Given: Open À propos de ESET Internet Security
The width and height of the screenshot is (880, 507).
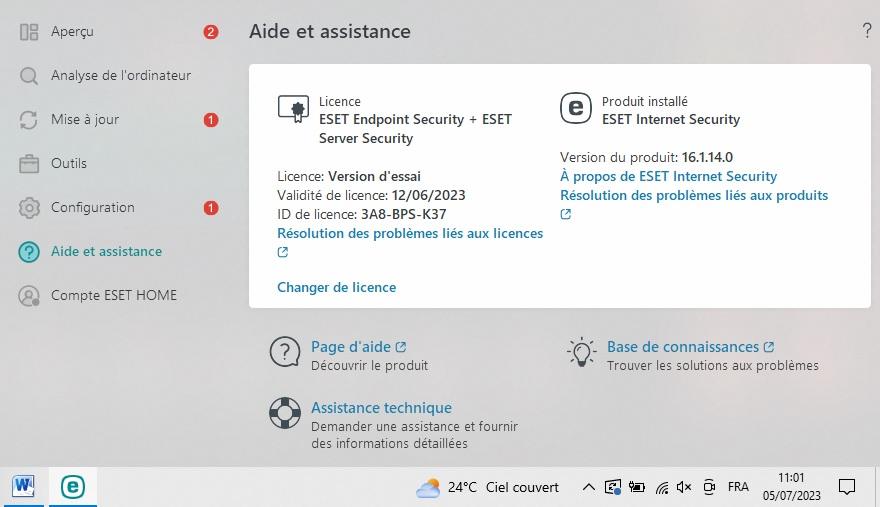Looking at the screenshot, I should click(x=668, y=176).
